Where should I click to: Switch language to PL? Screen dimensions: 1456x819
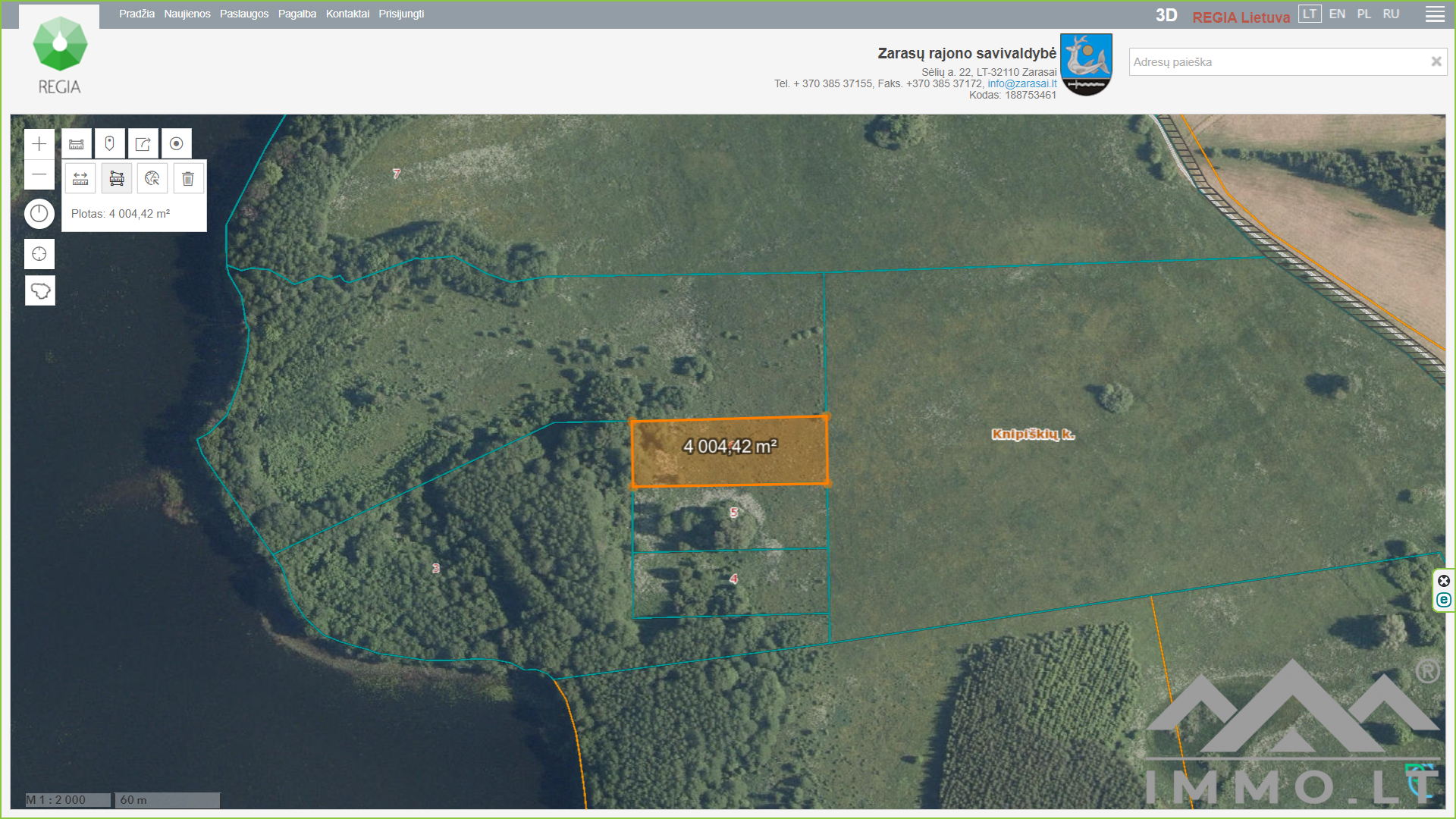tap(1364, 14)
